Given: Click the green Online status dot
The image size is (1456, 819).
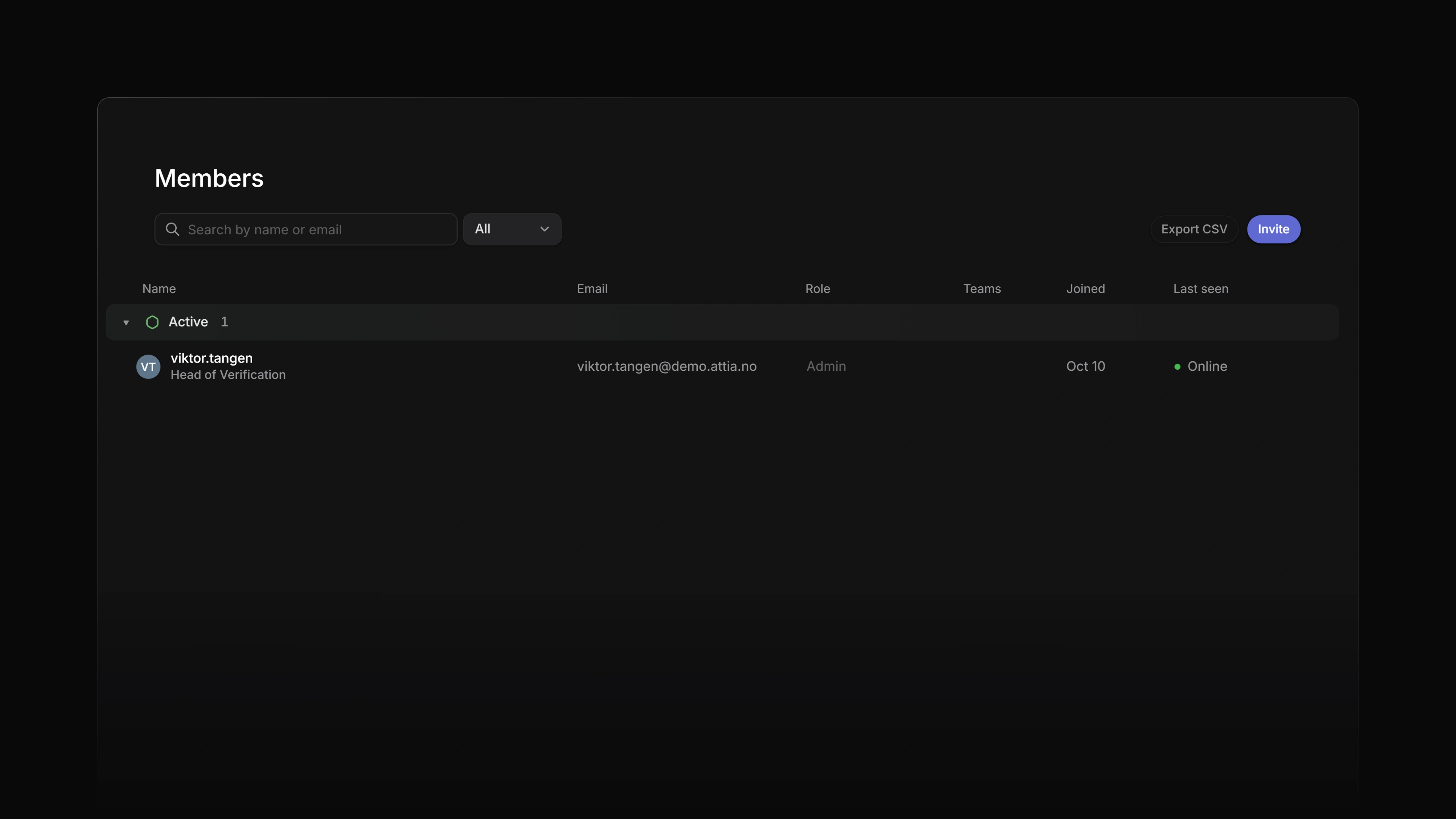Looking at the screenshot, I should pyautogui.click(x=1177, y=367).
